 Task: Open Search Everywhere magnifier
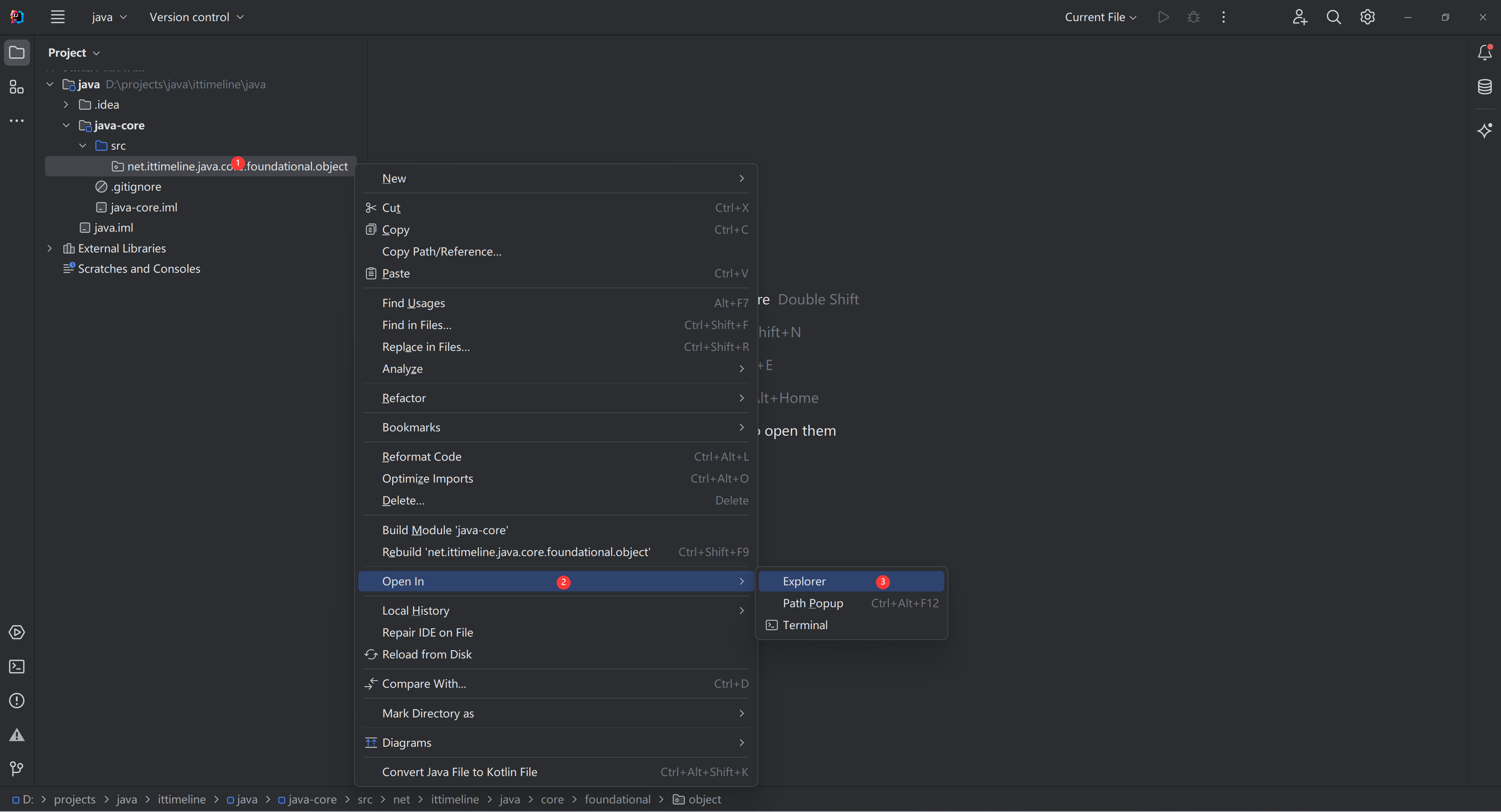pyautogui.click(x=1333, y=17)
